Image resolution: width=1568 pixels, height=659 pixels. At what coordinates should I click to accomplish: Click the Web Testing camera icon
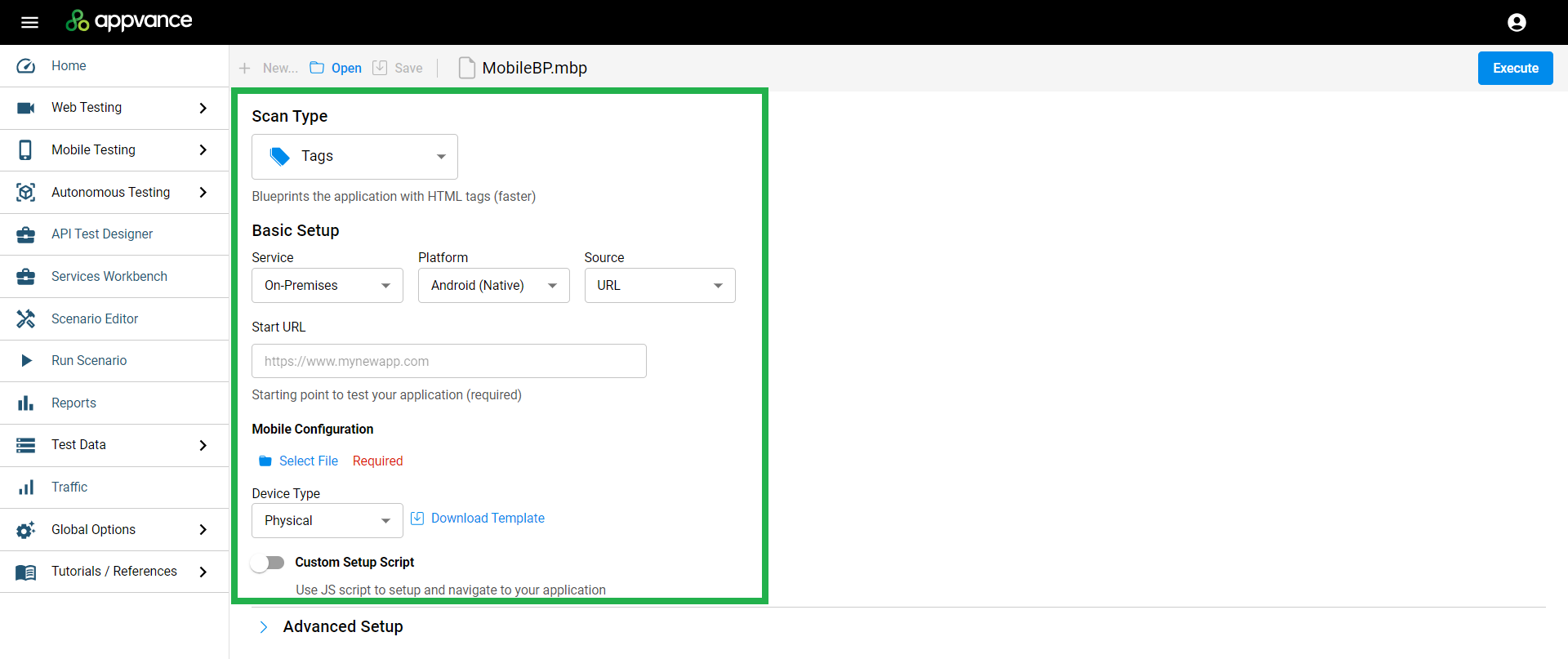[x=26, y=108]
